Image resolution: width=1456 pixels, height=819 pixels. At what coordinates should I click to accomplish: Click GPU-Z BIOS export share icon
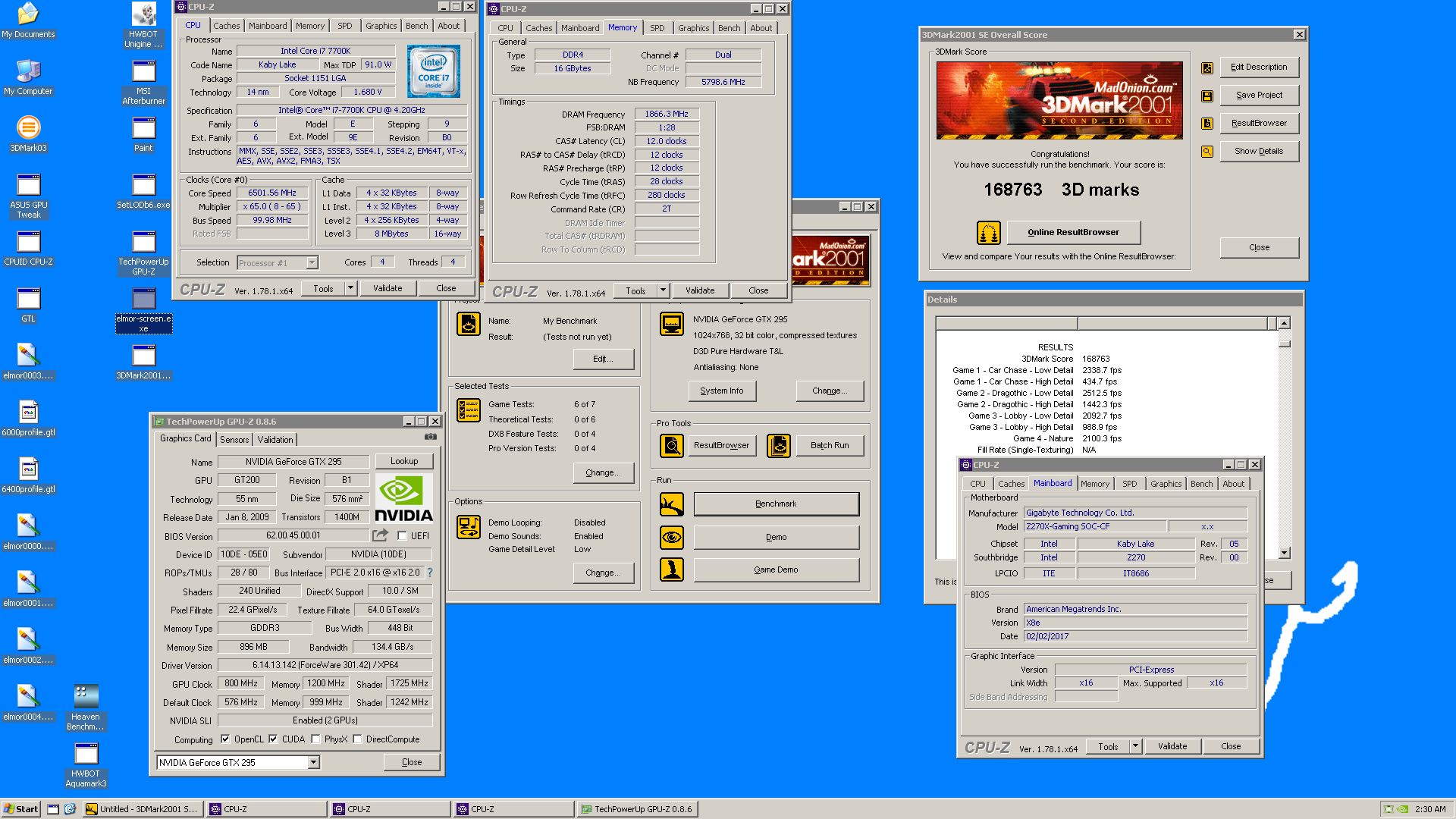tap(381, 535)
